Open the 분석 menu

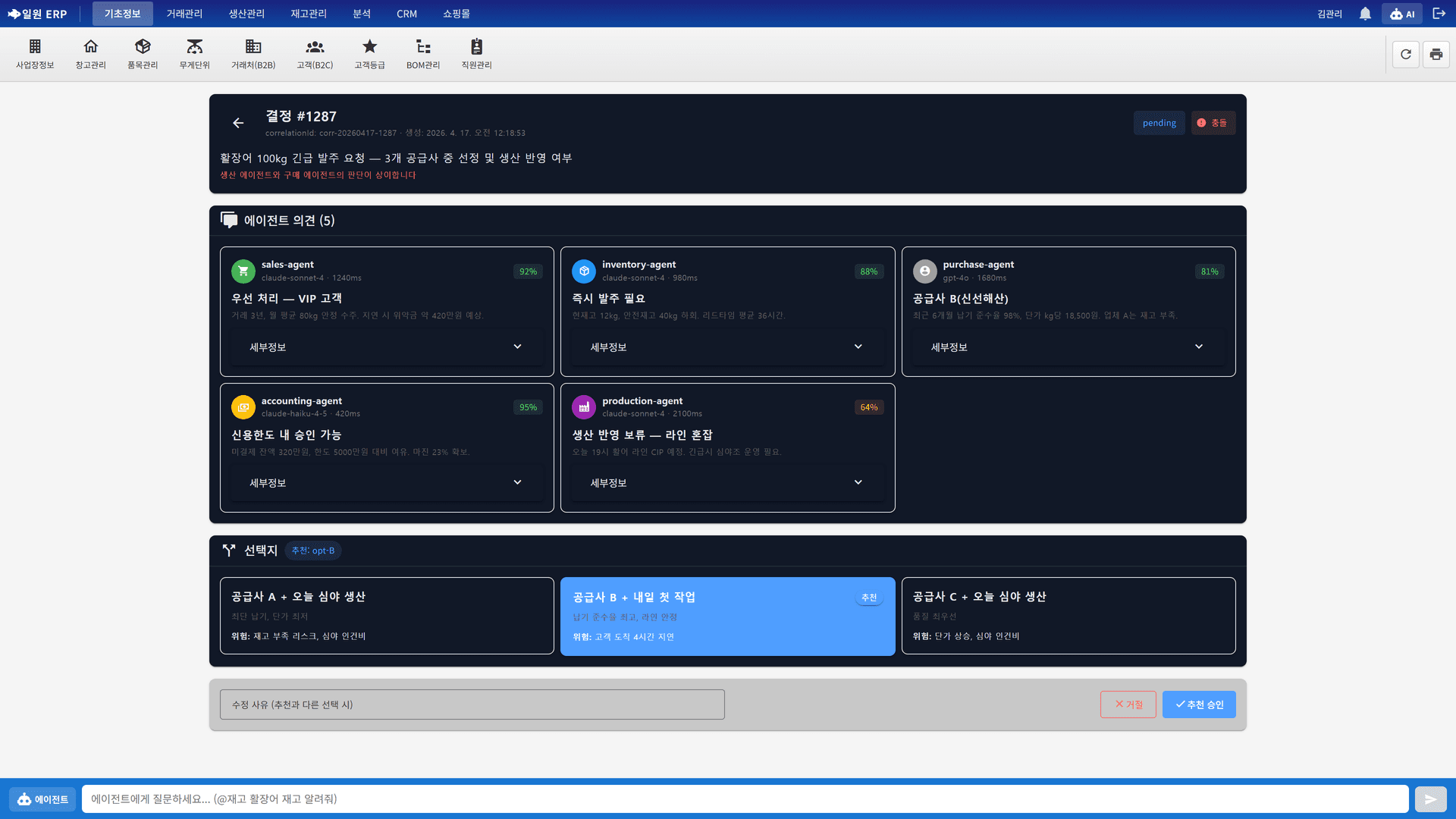click(x=362, y=14)
